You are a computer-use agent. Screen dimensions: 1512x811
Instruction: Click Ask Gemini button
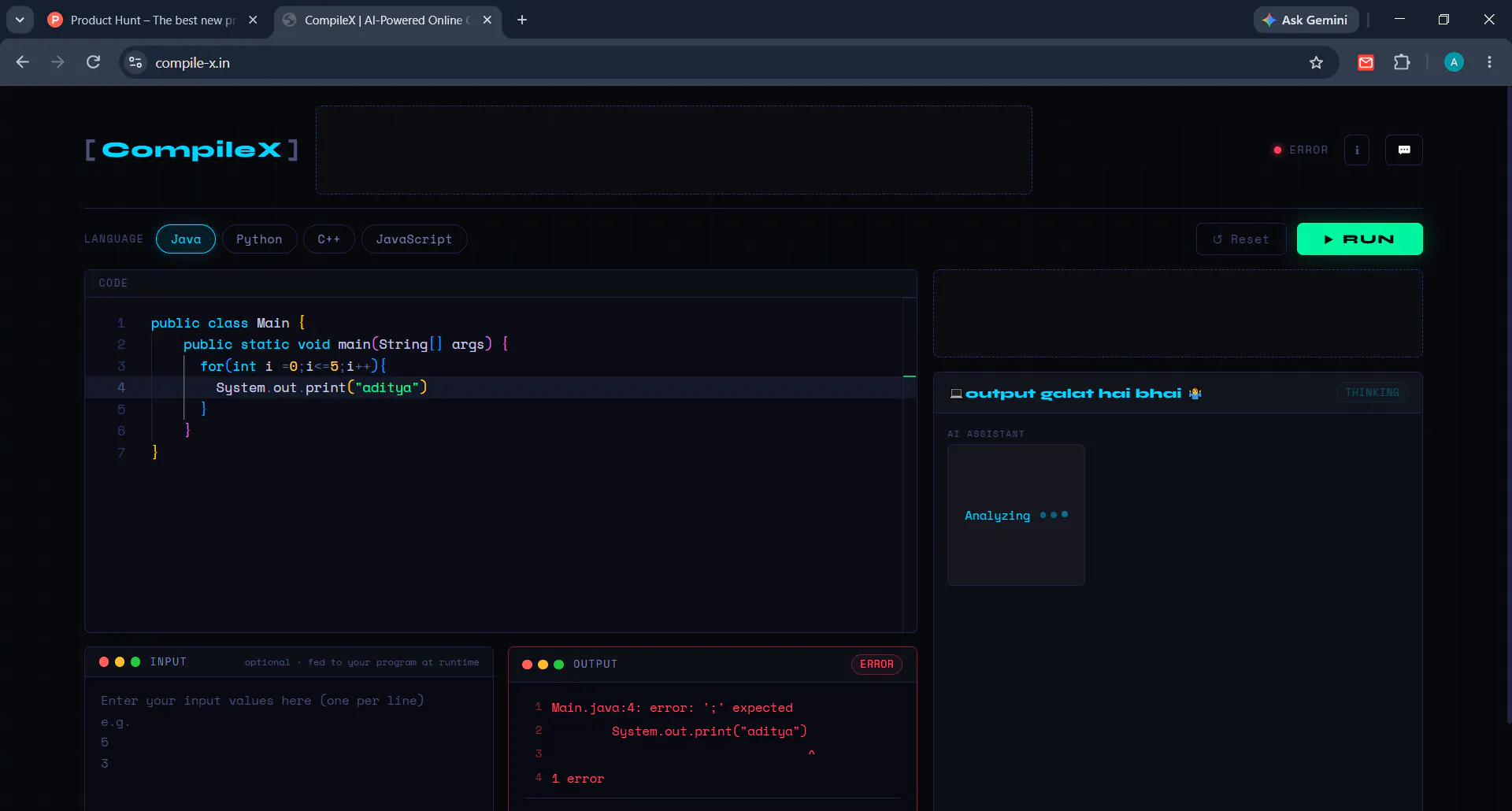(1306, 20)
